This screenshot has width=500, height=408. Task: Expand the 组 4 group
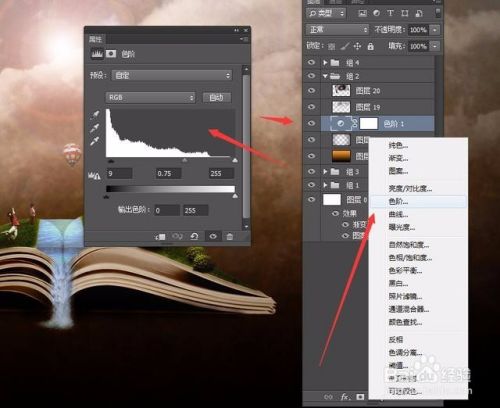[325, 63]
